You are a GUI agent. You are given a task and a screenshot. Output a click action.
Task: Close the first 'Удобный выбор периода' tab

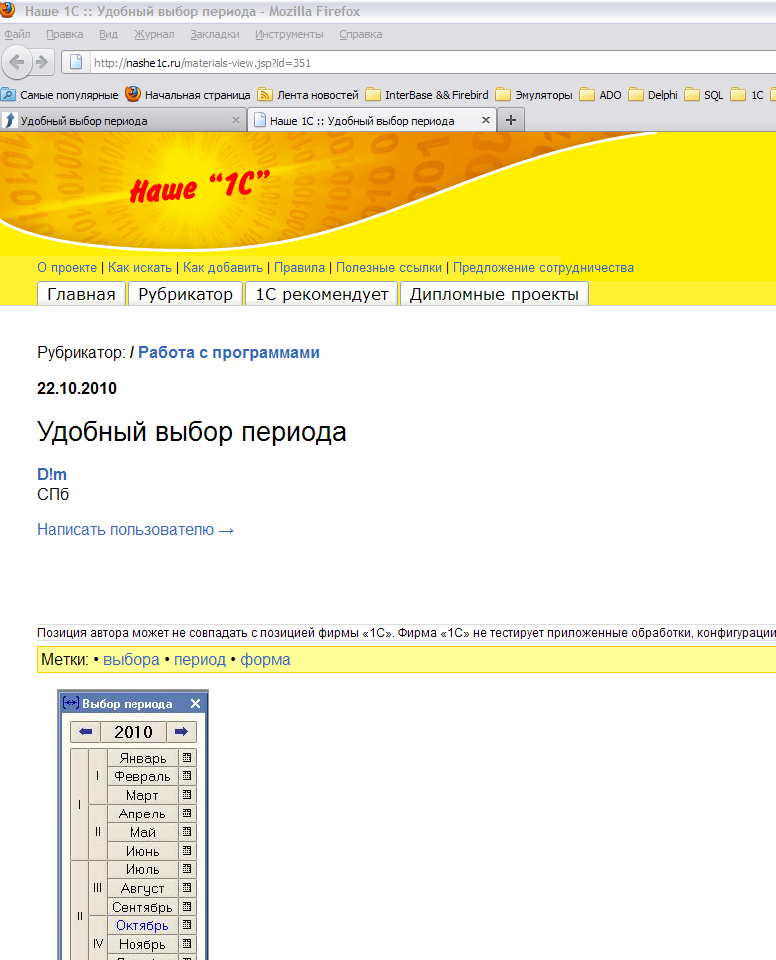[x=236, y=120]
